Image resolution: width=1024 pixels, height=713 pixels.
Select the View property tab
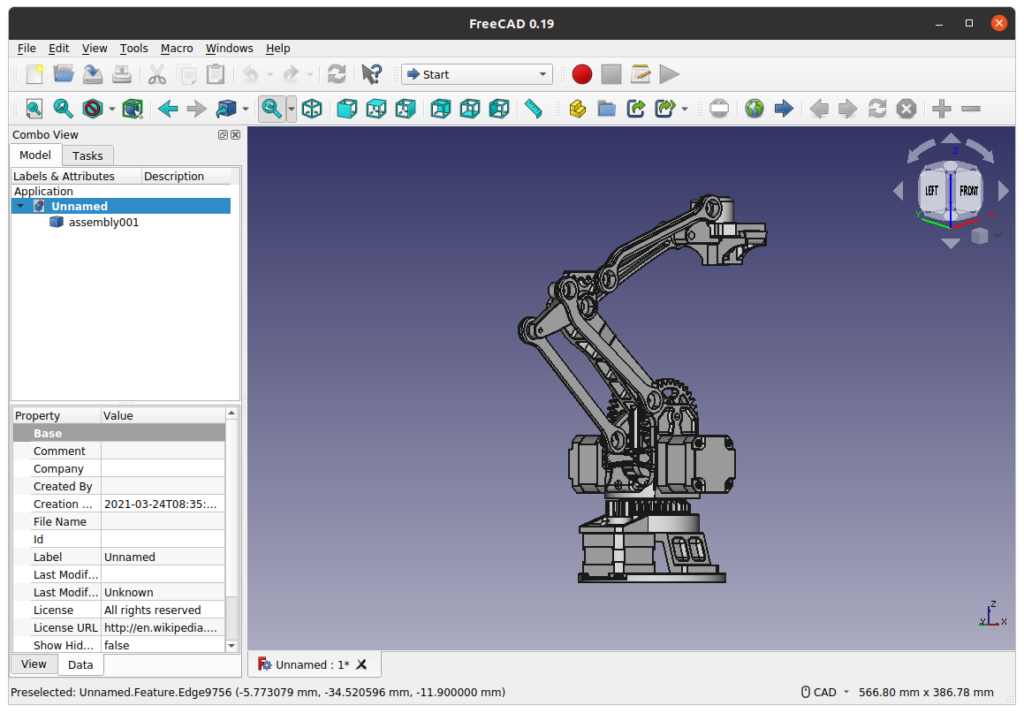tap(34, 664)
